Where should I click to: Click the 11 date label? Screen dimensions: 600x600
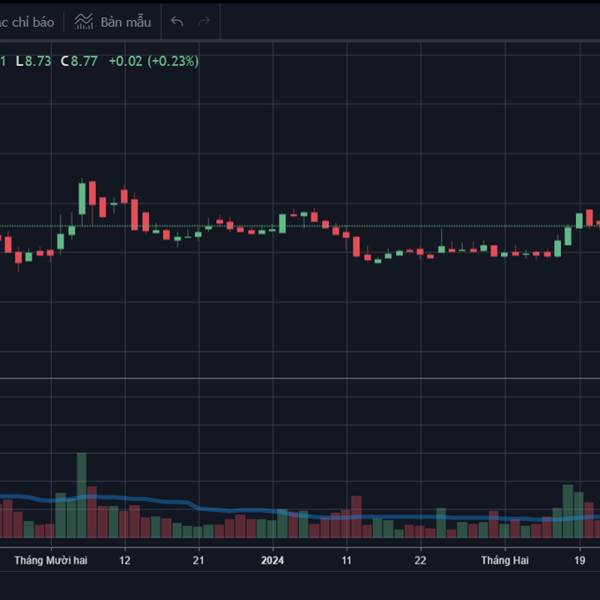(x=346, y=561)
